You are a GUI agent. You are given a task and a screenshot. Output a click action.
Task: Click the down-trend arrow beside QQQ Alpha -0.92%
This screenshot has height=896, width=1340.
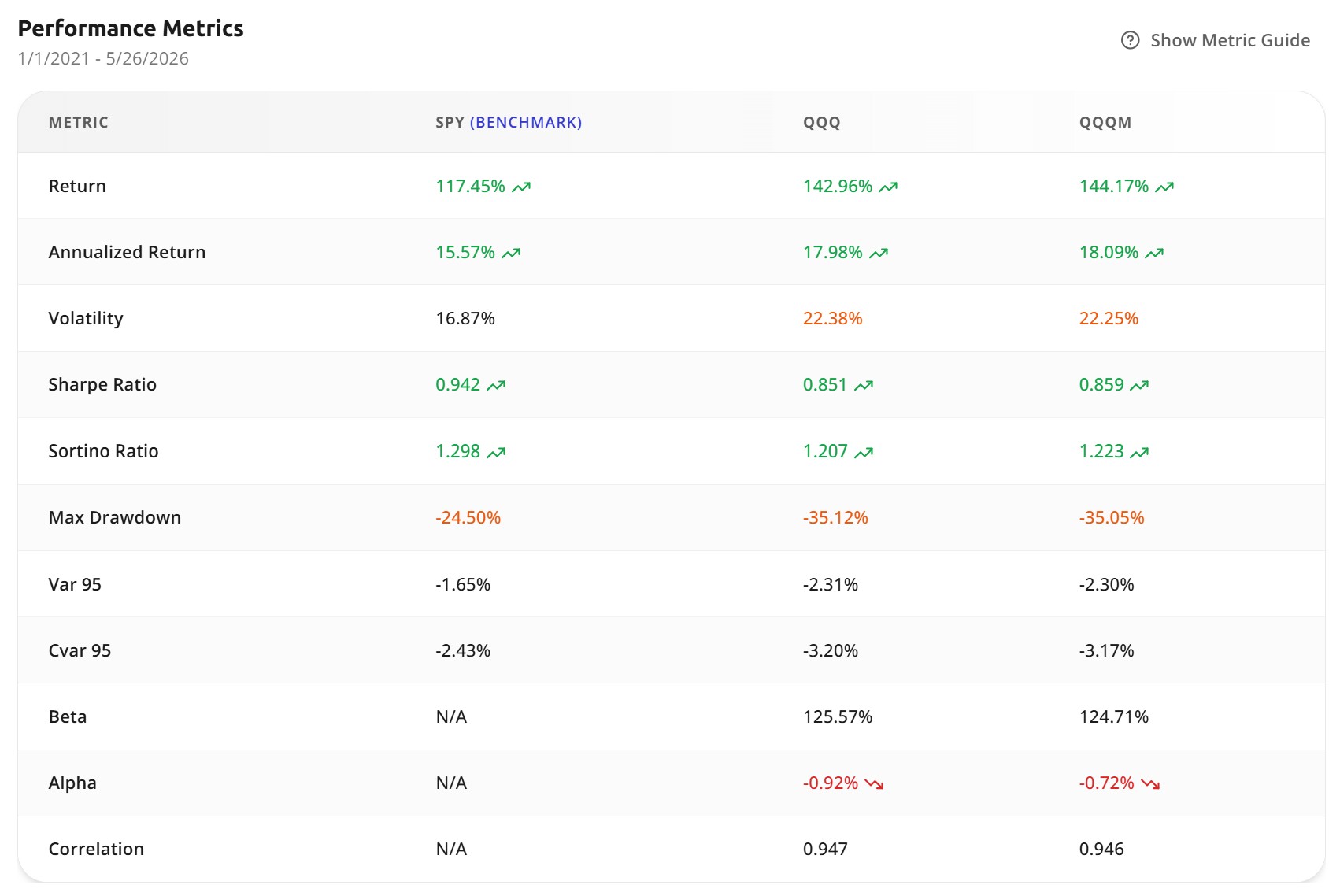pos(874,783)
